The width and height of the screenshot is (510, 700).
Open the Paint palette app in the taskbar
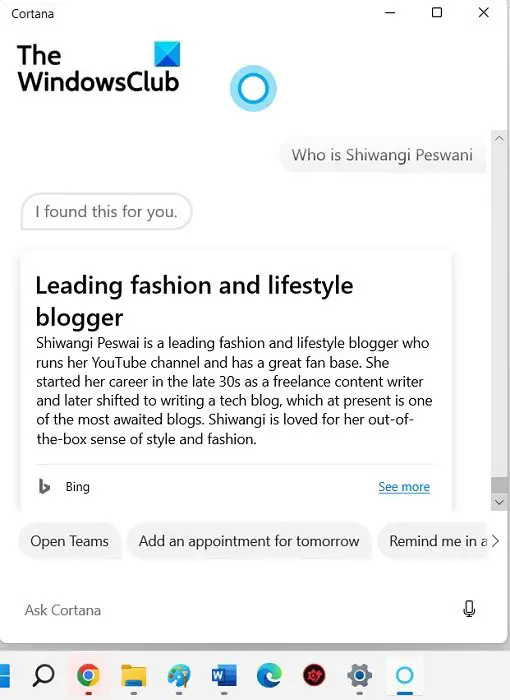point(179,675)
